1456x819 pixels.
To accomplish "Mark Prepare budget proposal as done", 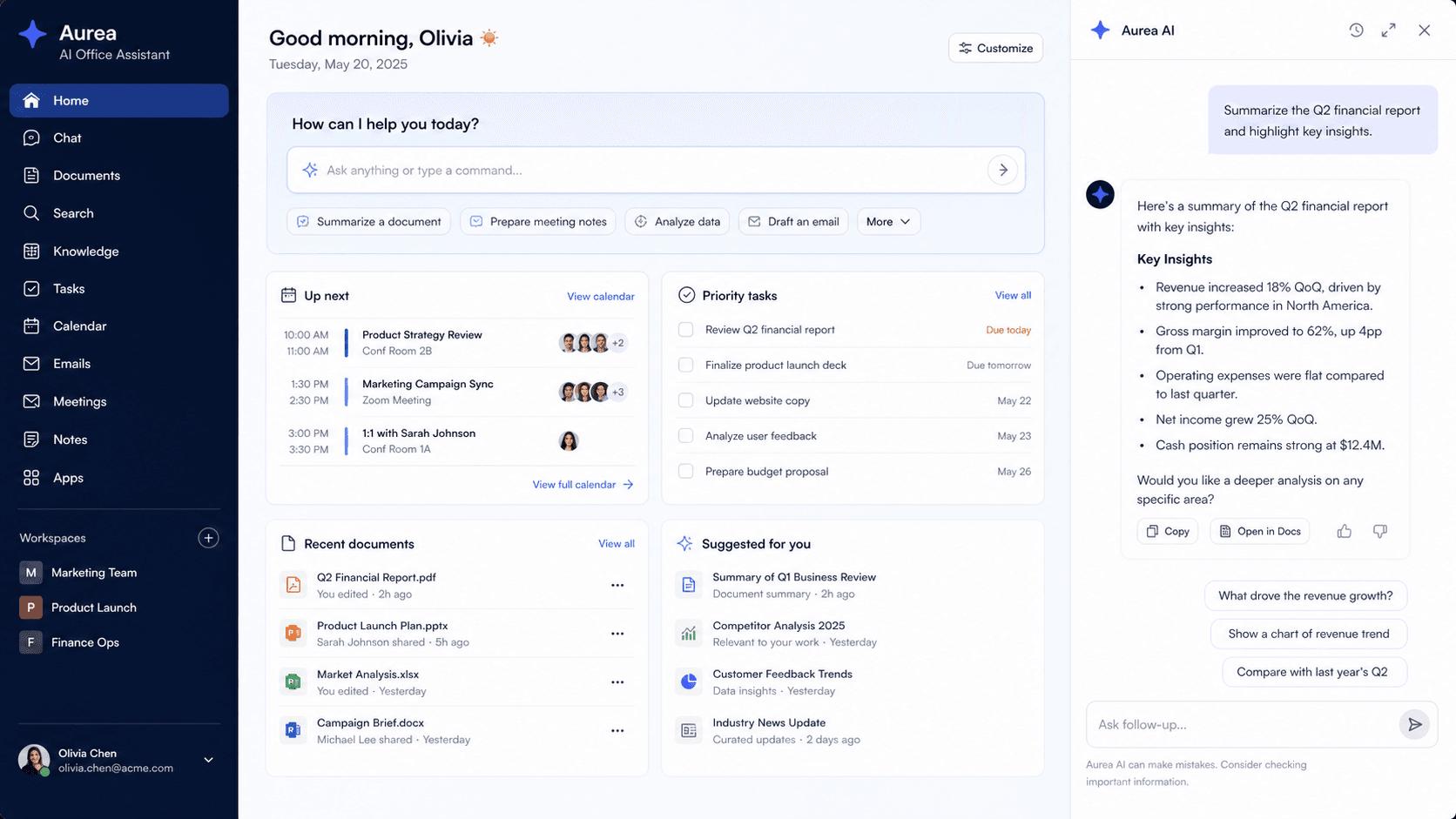I will pos(686,471).
